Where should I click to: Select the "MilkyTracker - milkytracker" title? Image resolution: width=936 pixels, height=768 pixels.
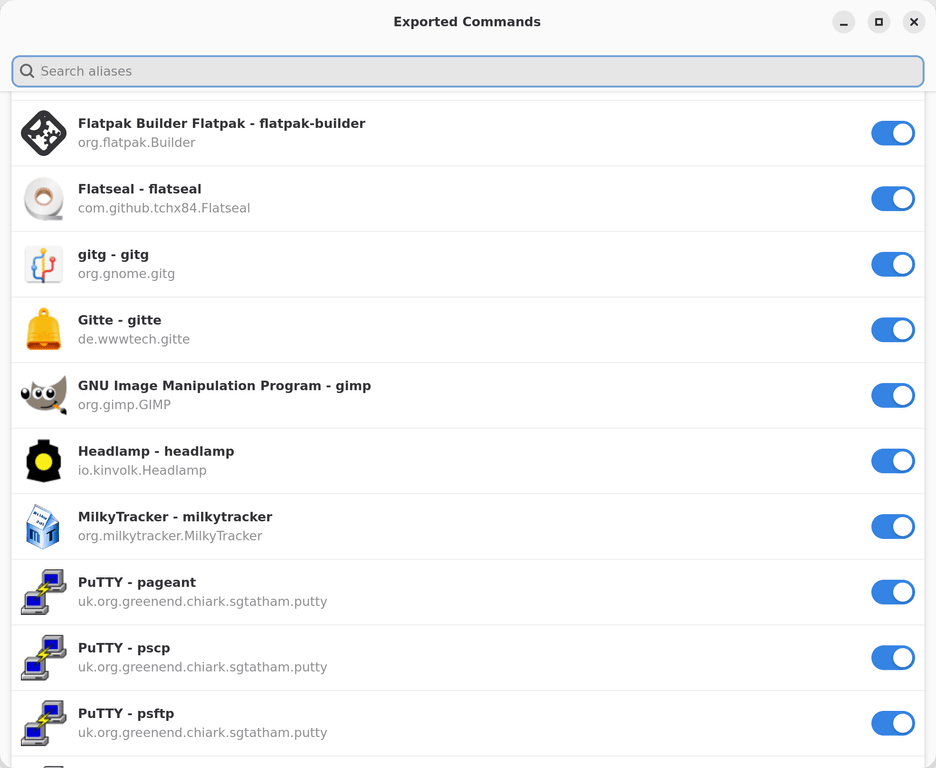coord(175,517)
